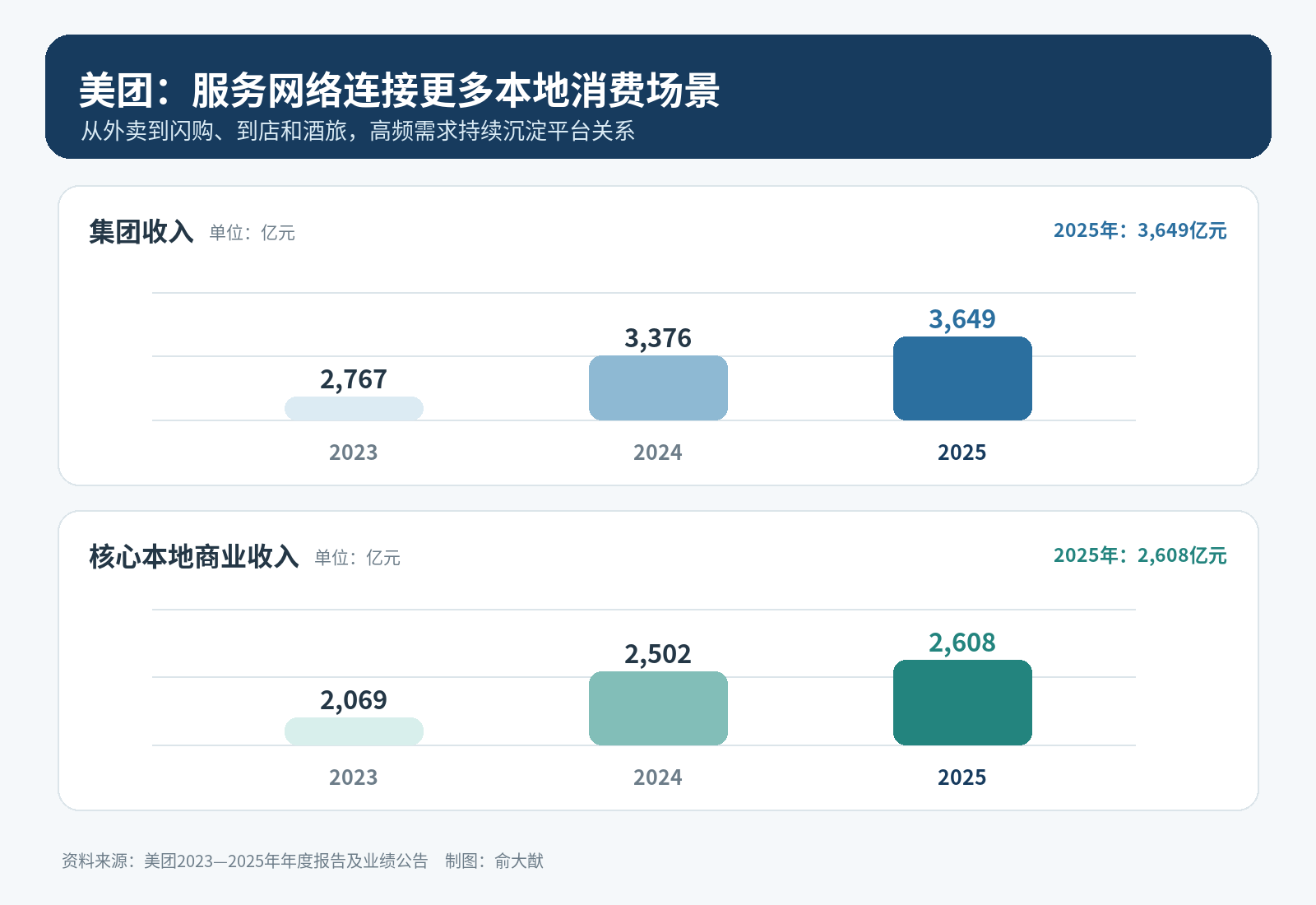The width and height of the screenshot is (1316, 905).
Task: Select the blue value label "3,649" above the bar
Action: (962, 319)
